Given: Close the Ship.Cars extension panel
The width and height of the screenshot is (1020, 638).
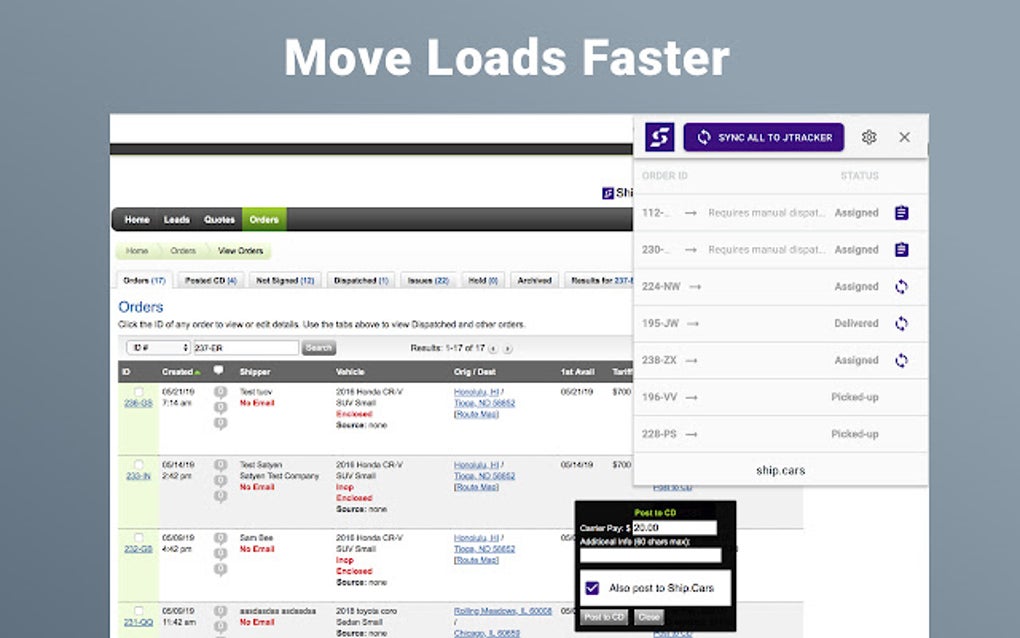Looking at the screenshot, I should (904, 137).
